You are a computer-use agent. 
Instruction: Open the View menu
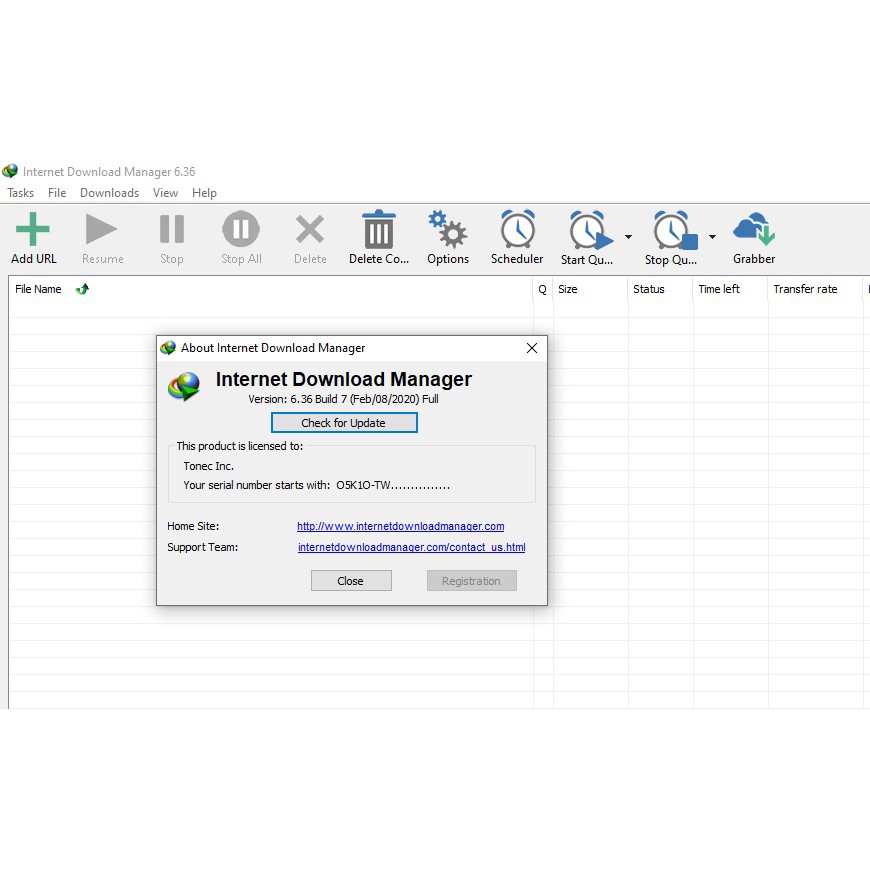(x=165, y=193)
